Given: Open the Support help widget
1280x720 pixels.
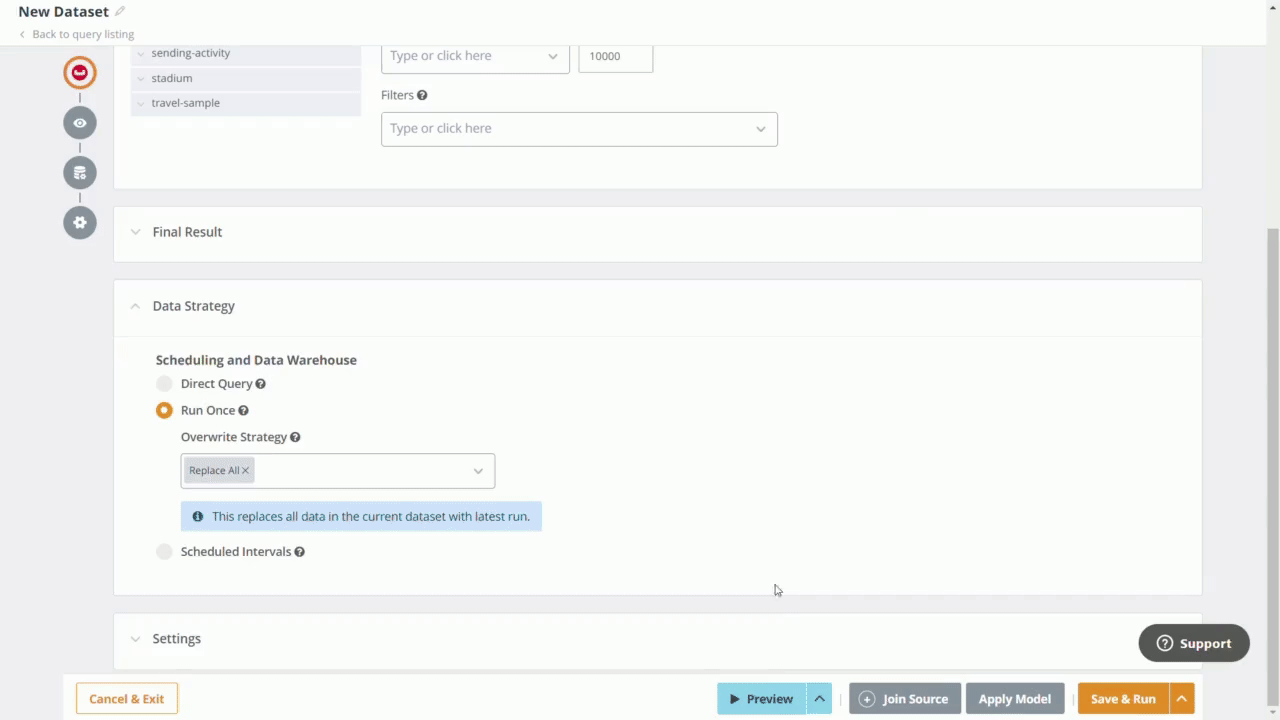Looking at the screenshot, I should coord(1193,643).
